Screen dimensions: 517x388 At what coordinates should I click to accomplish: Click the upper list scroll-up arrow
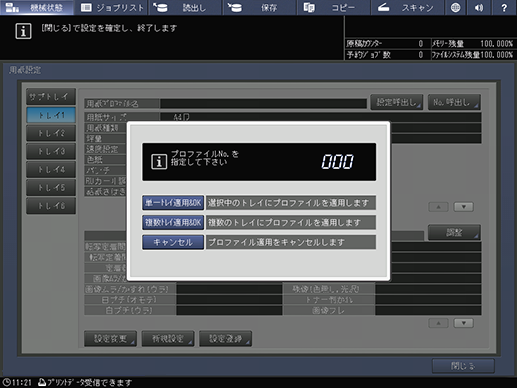coord(438,207)
